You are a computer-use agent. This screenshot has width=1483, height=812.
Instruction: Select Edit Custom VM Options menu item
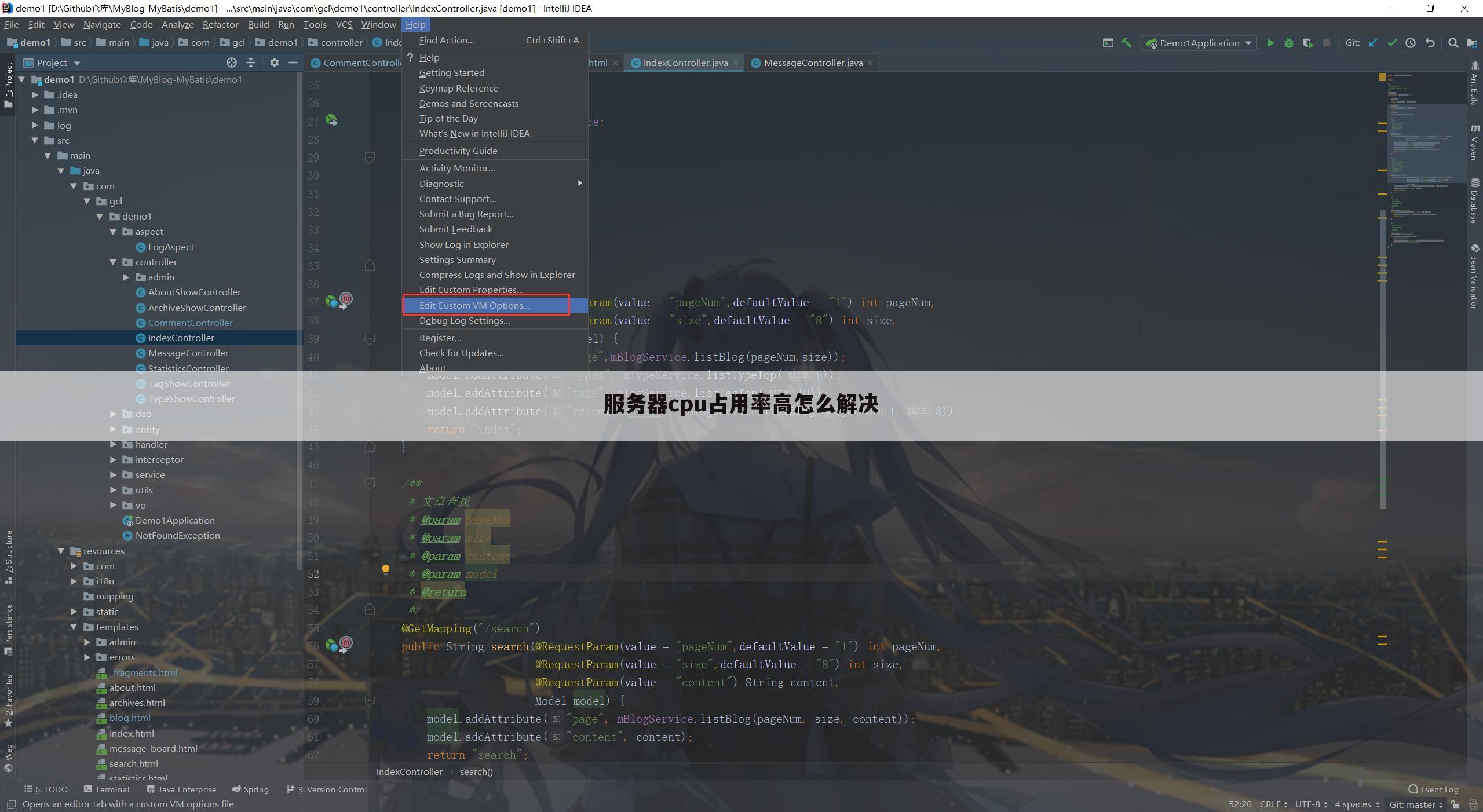(495, 305)
